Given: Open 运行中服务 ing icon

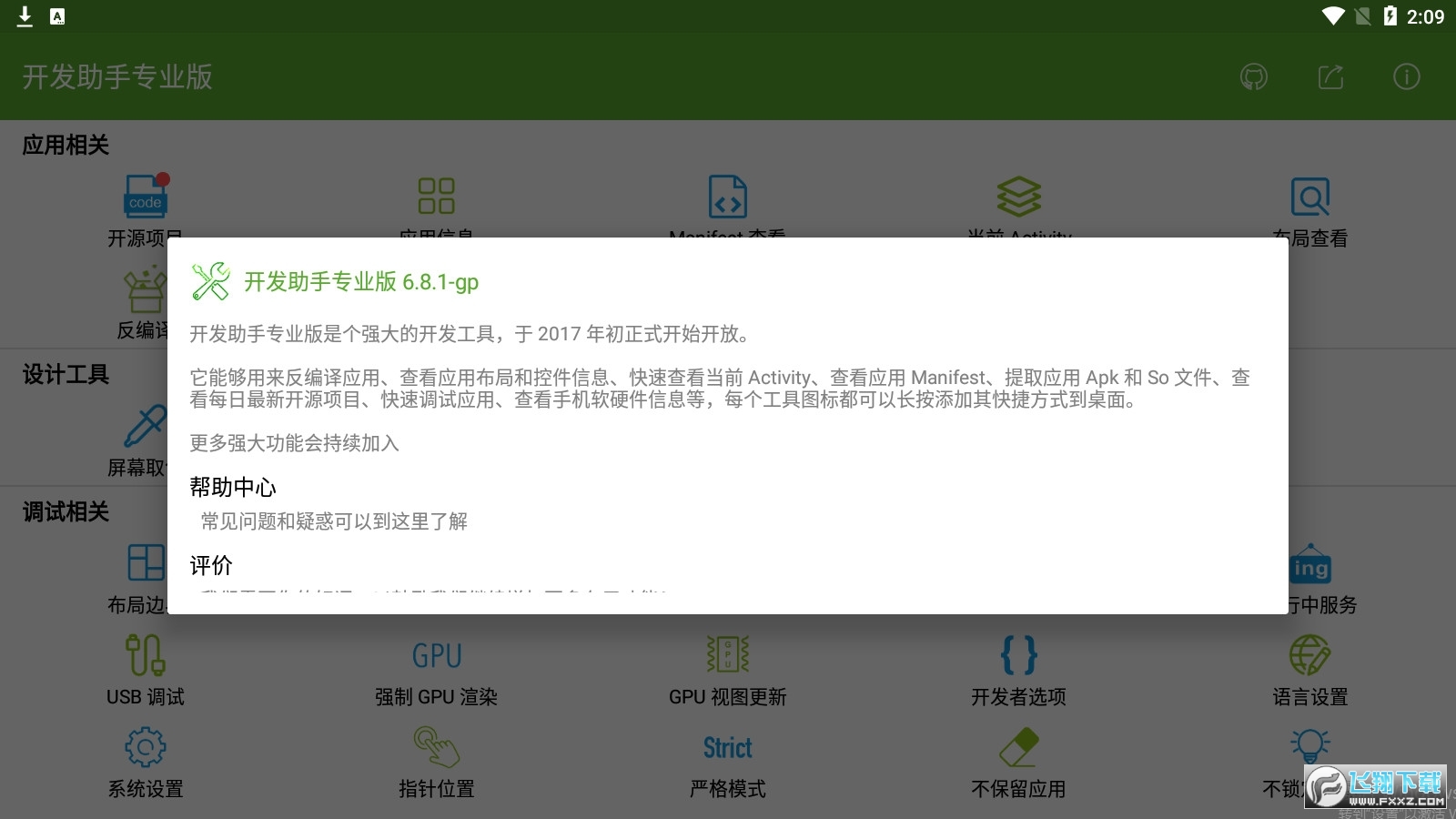Looking at the screenshot, I should [1310, 564].
